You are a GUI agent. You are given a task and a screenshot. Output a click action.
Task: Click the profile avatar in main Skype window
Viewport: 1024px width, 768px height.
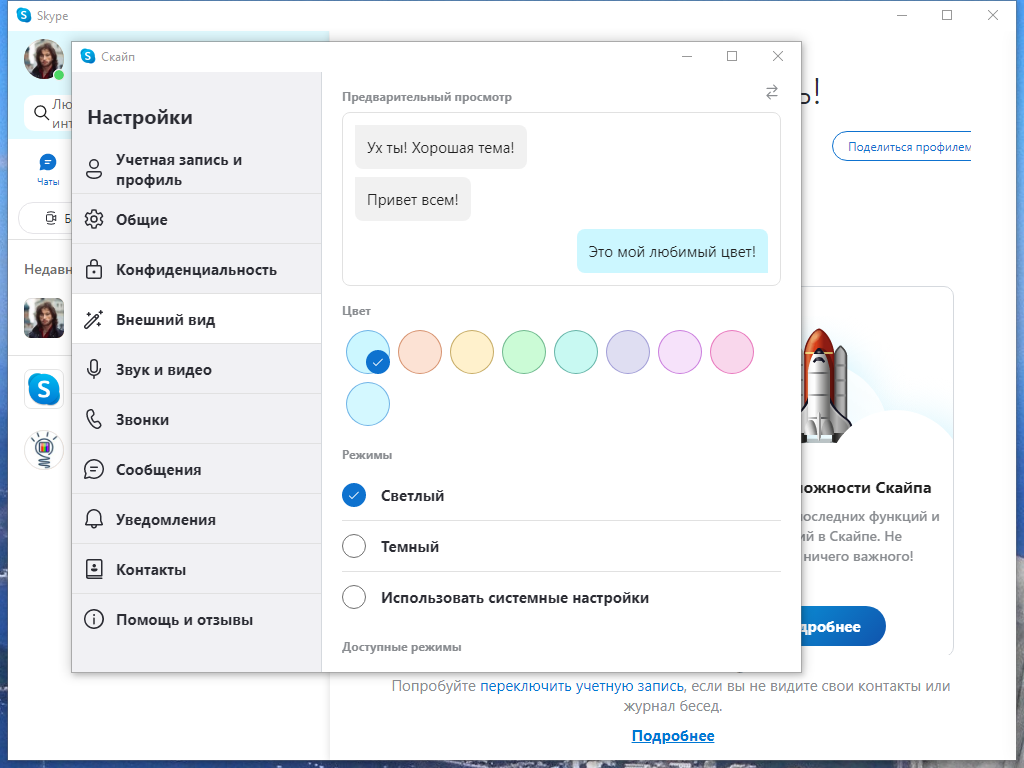(x=44, y=59)
